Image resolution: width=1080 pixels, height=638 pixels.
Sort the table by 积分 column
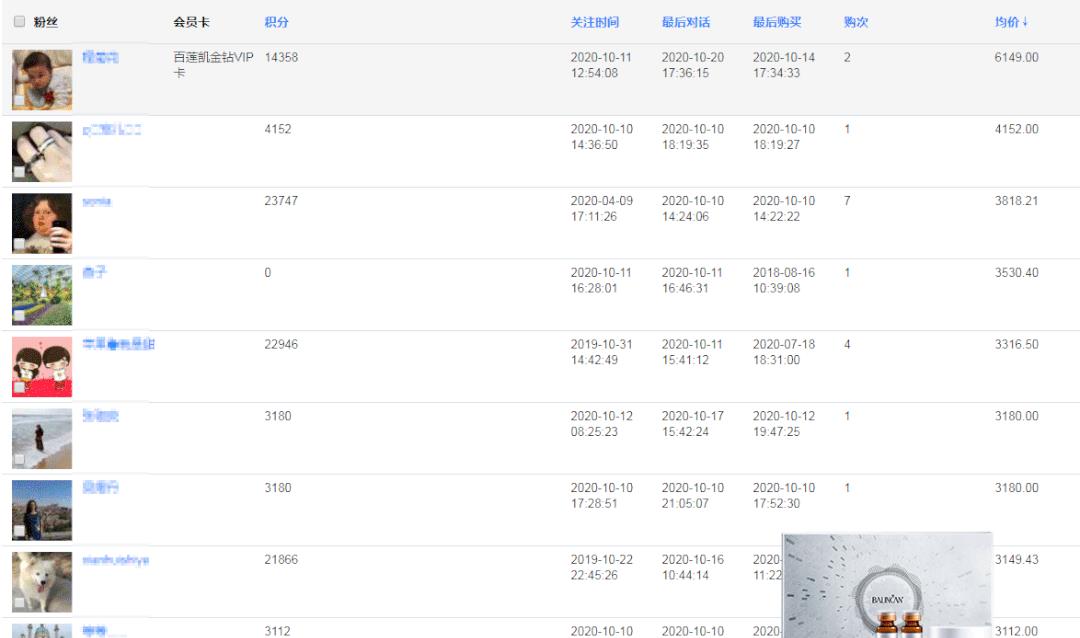tap(276, 22)
